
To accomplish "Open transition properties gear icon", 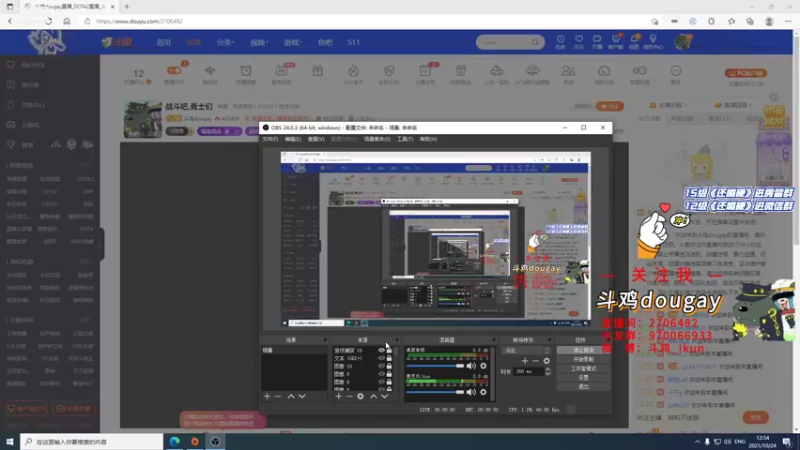I will [546, 361].
